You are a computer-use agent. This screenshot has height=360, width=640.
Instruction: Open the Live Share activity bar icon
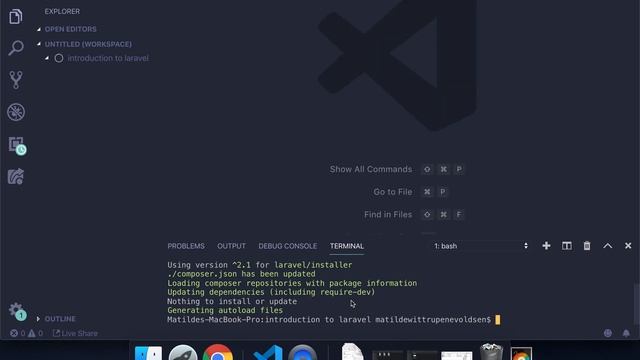click(16, 177)
